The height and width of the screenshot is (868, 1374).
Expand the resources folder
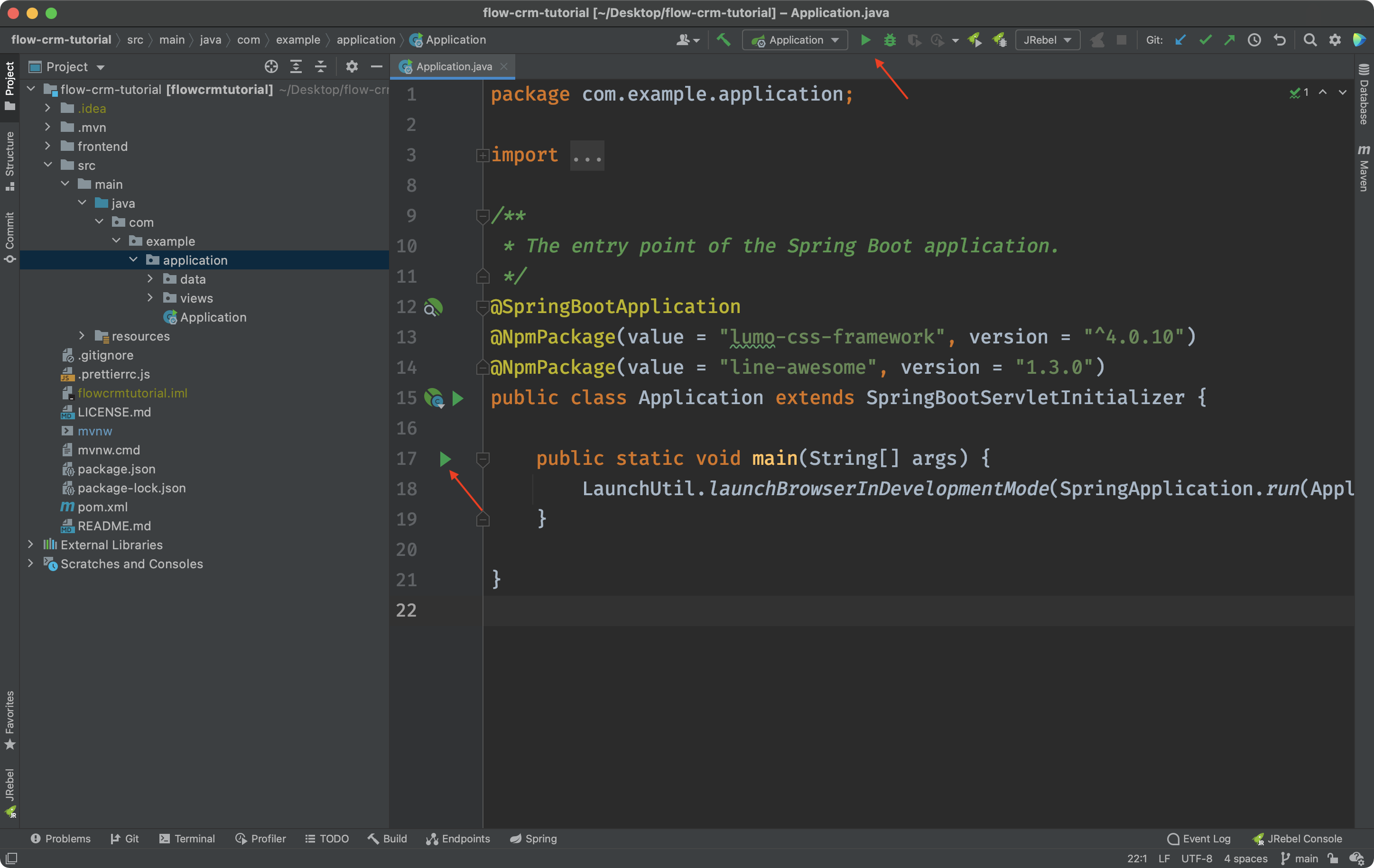[82, 336]
